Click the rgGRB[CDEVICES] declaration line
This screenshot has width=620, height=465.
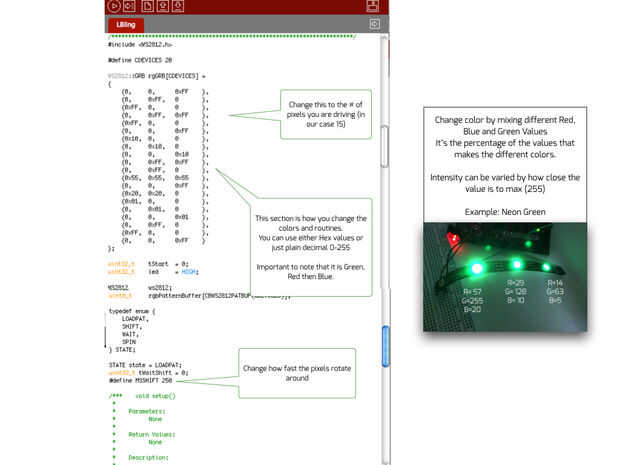[157, 76]
